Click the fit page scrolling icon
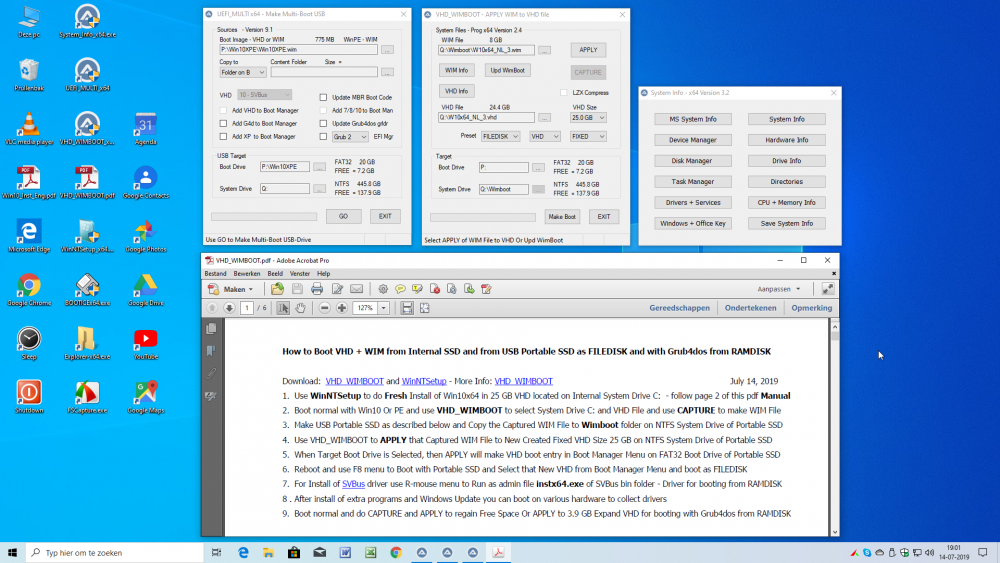Viewport: 1000px width, 563px height. (407, 308)
